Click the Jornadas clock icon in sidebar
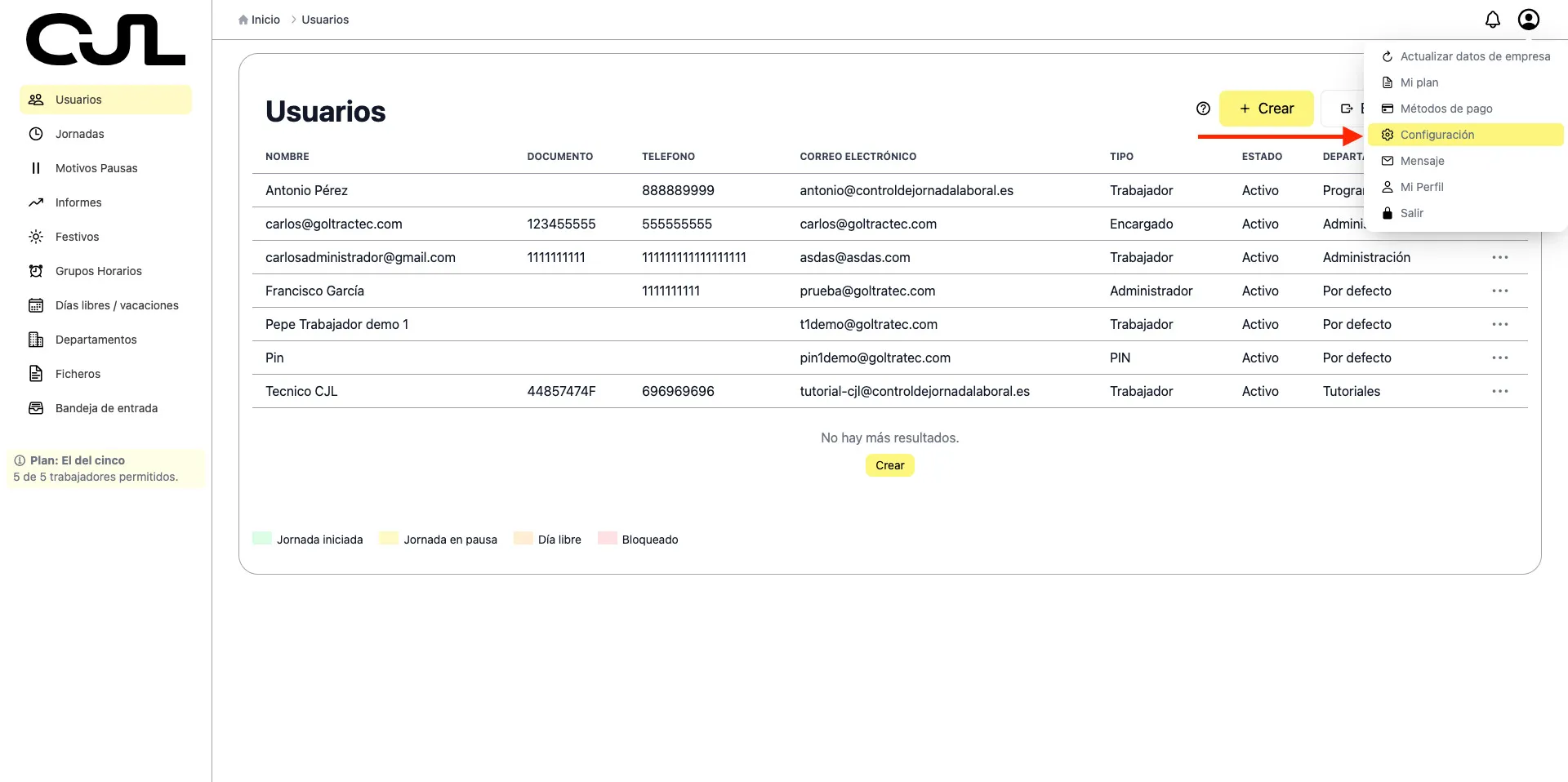 36,134
